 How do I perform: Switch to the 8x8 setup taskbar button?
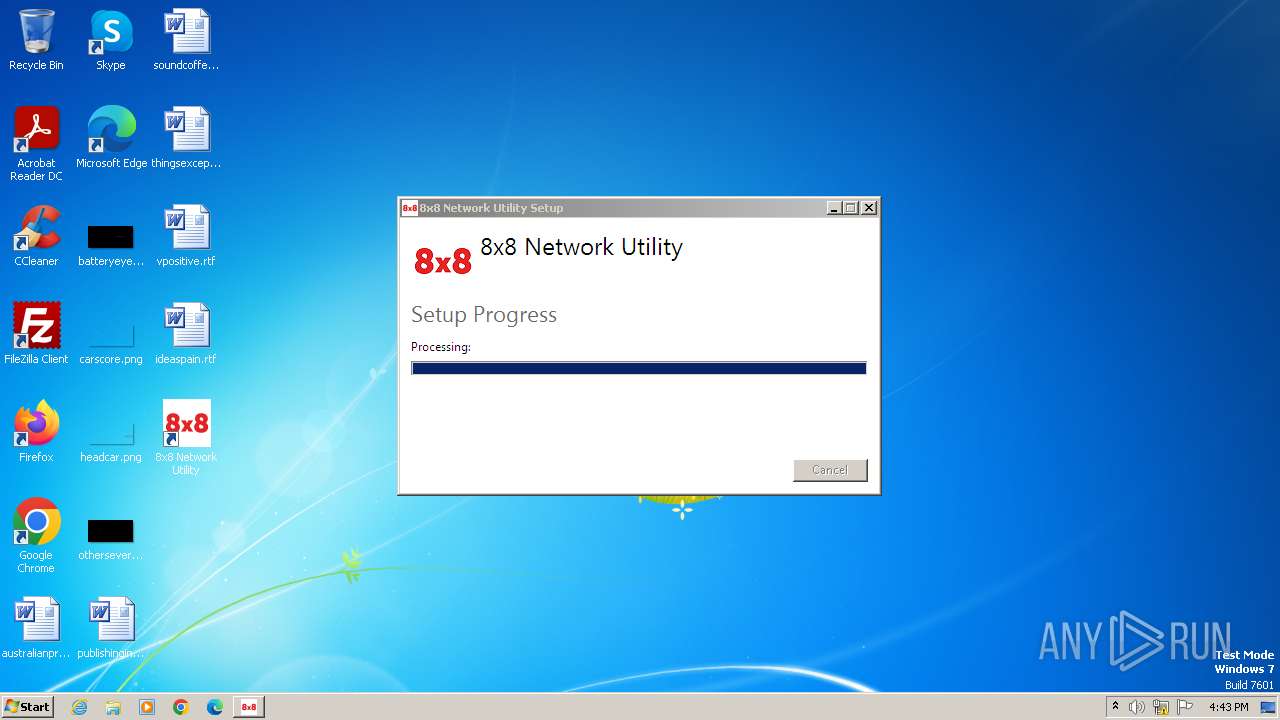(x=249, y=707)
